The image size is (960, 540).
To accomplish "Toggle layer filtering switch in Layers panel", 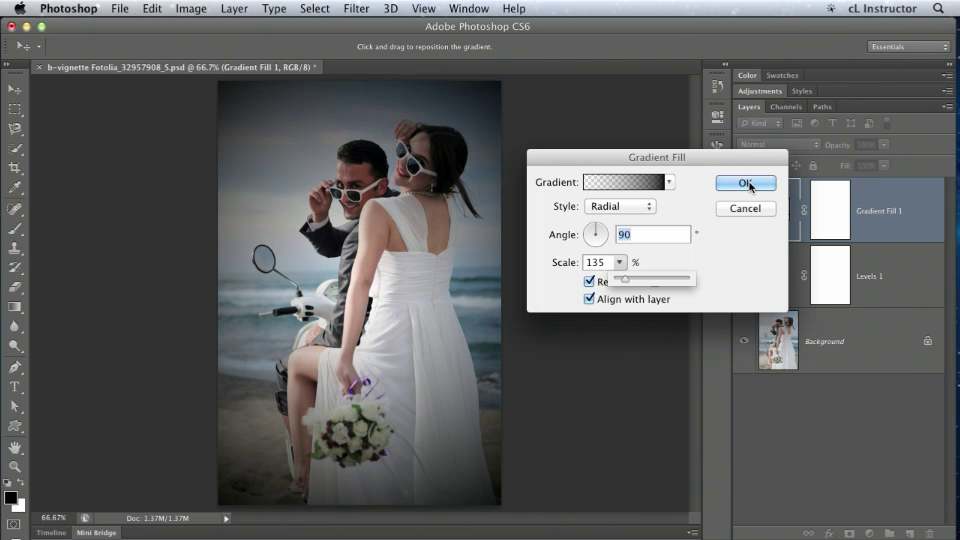I will (x=887, y=123).
